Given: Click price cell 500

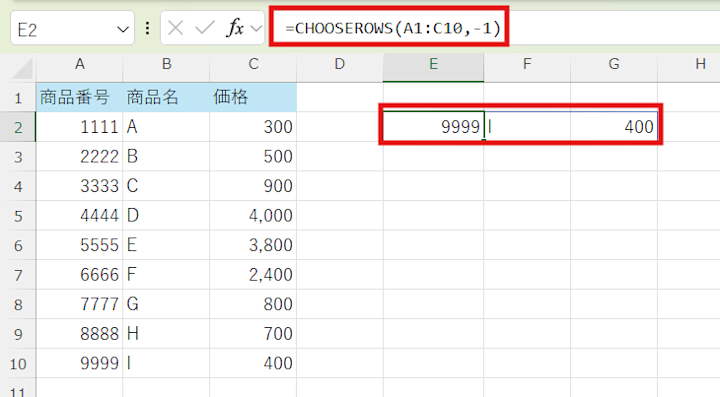Looking at the screenshot, I should (x=253, y=157).
